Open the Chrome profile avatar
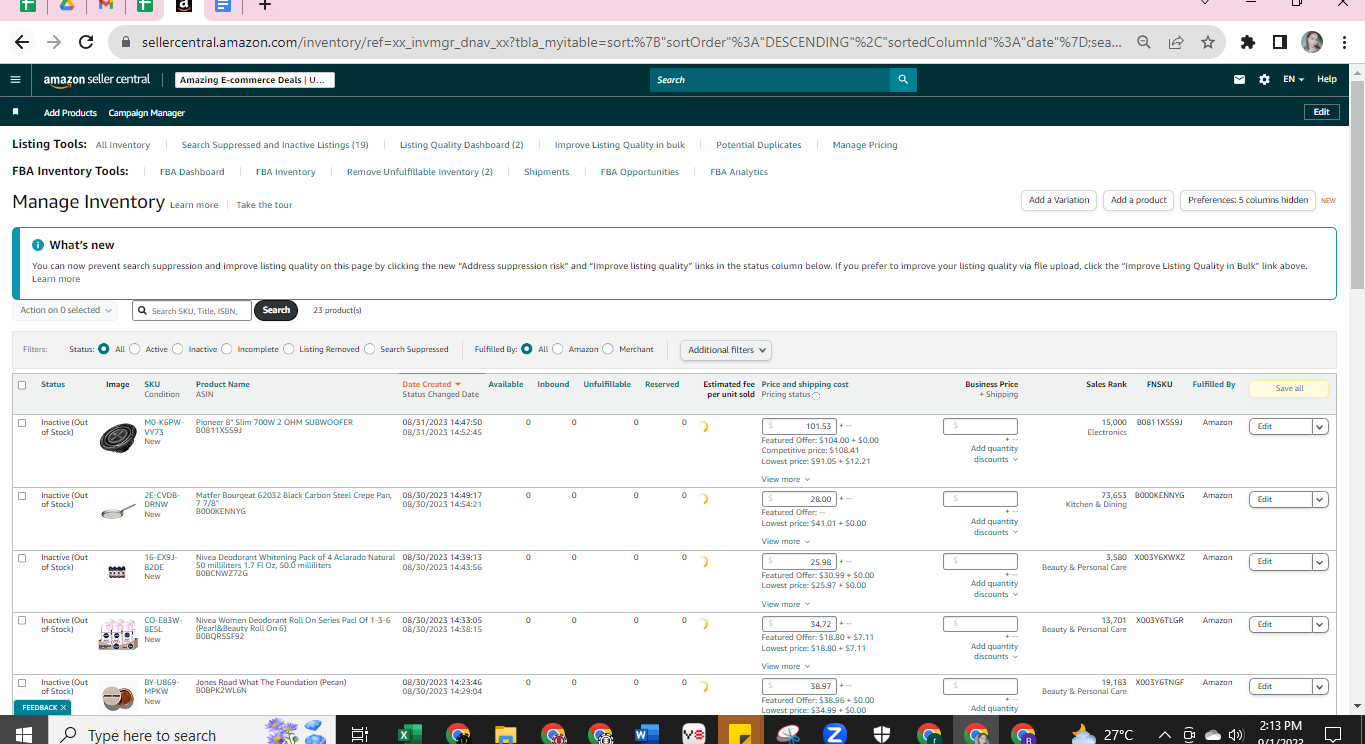The width and height of the screenshot is (1365, 744). [1312, 42]
